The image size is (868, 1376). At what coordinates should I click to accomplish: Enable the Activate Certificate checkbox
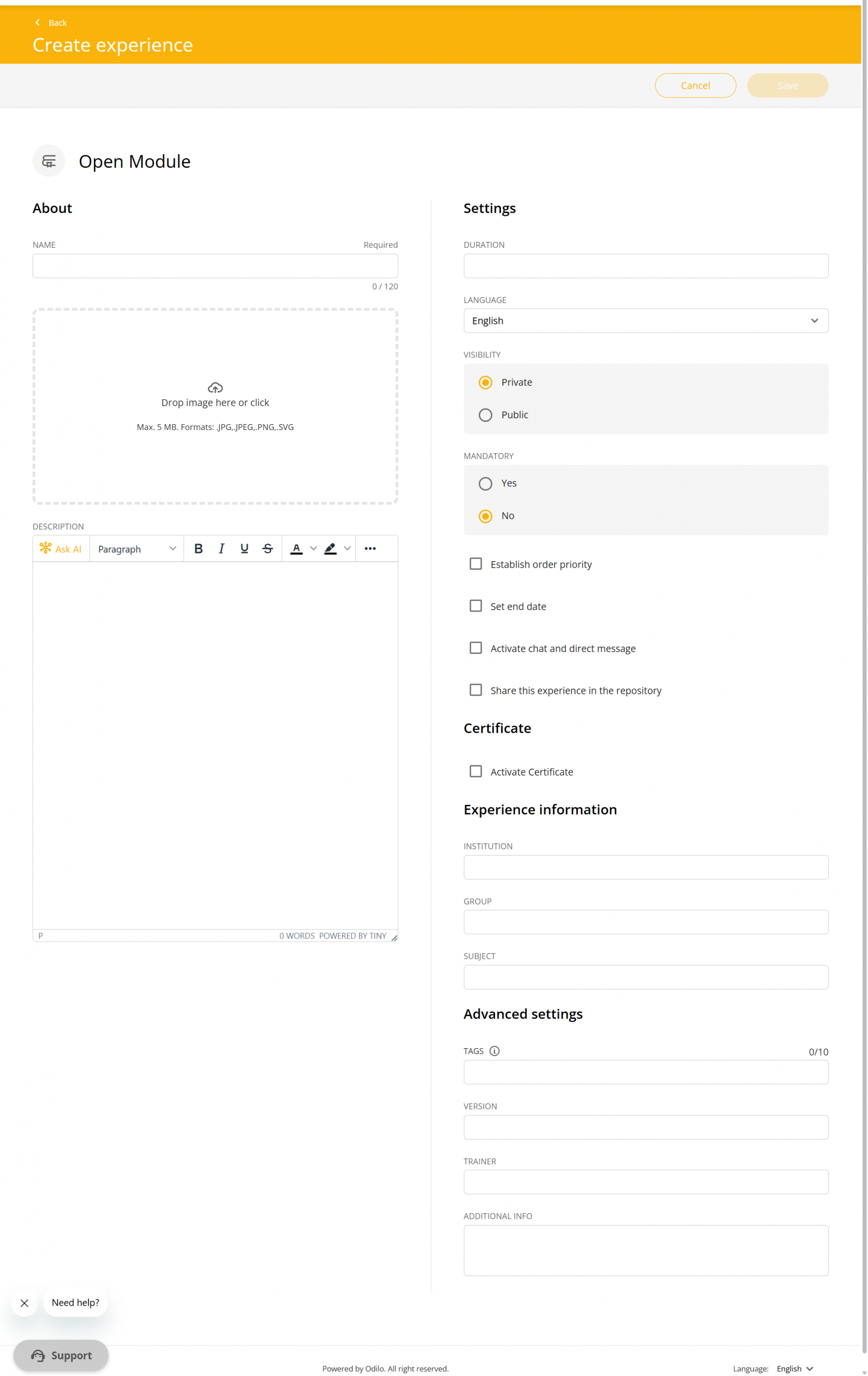[476, 771]
